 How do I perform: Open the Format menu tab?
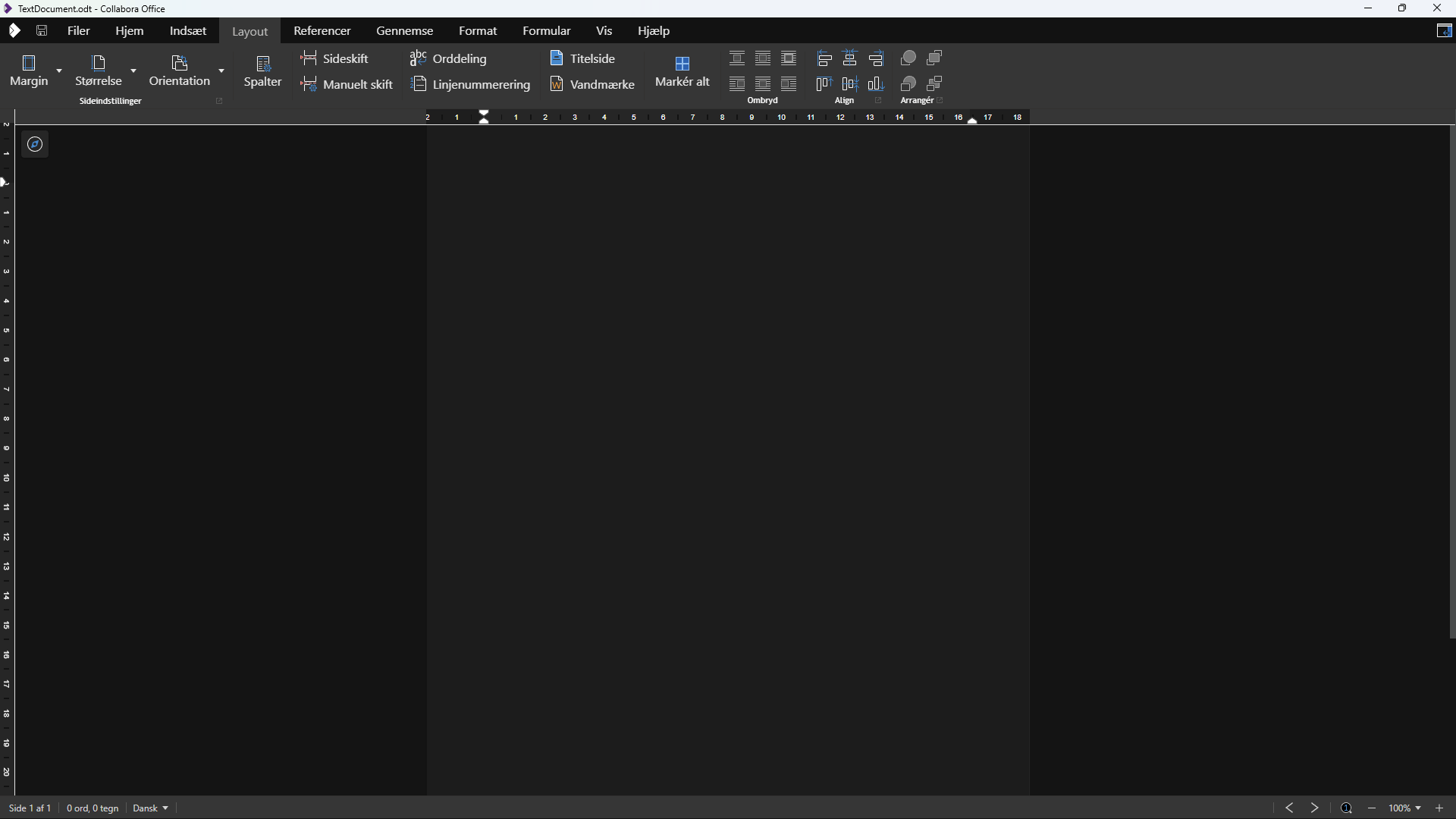pos(478,30)
